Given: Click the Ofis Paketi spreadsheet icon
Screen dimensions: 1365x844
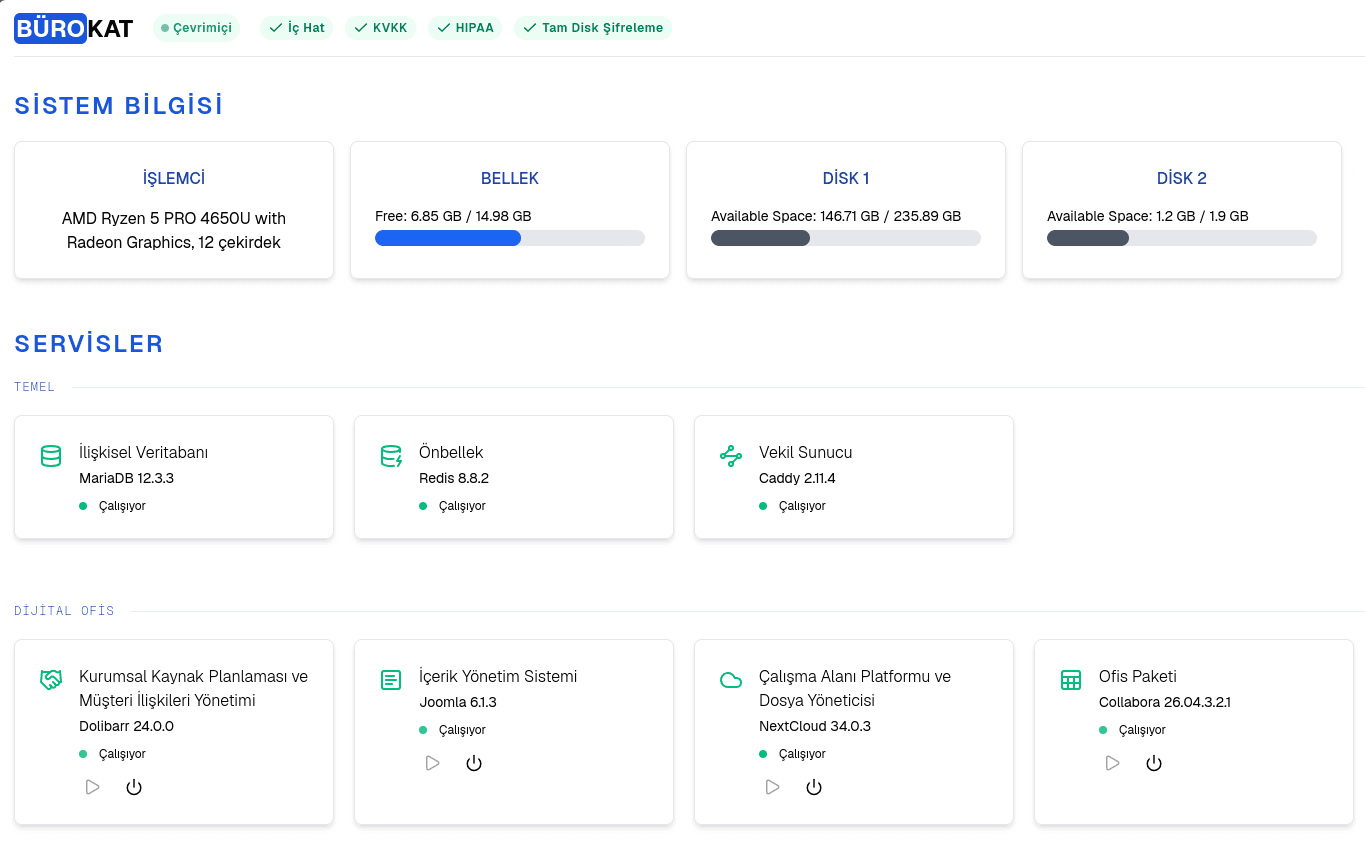Looking at the screenshot, I should [1071, 680].
